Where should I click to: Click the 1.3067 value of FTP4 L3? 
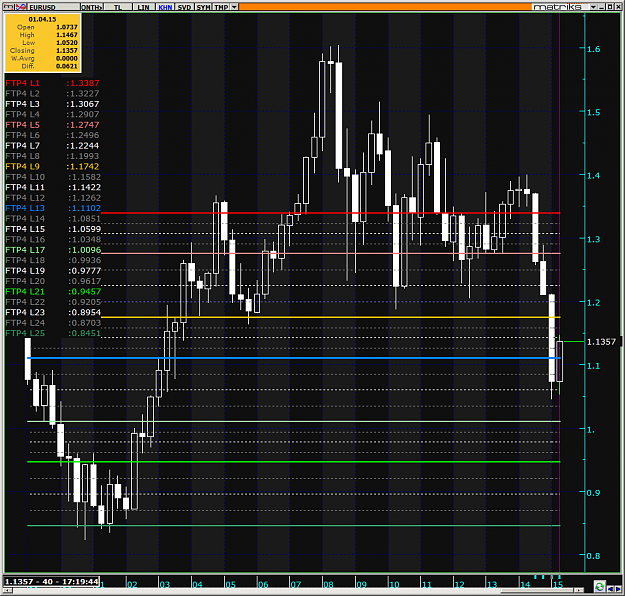(83, 104)
